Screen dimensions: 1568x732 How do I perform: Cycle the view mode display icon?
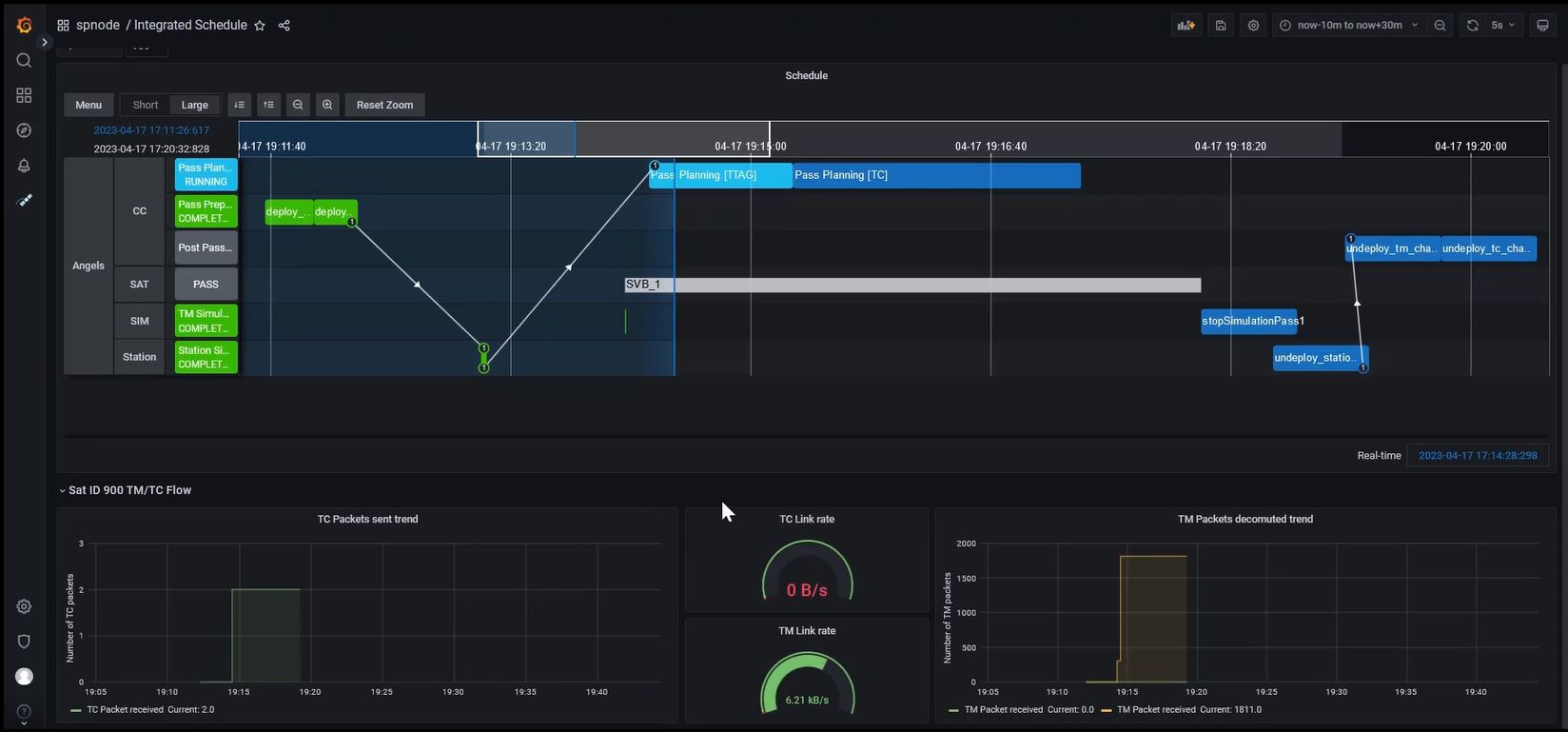pyautogui.click(x=1542, y=26)
